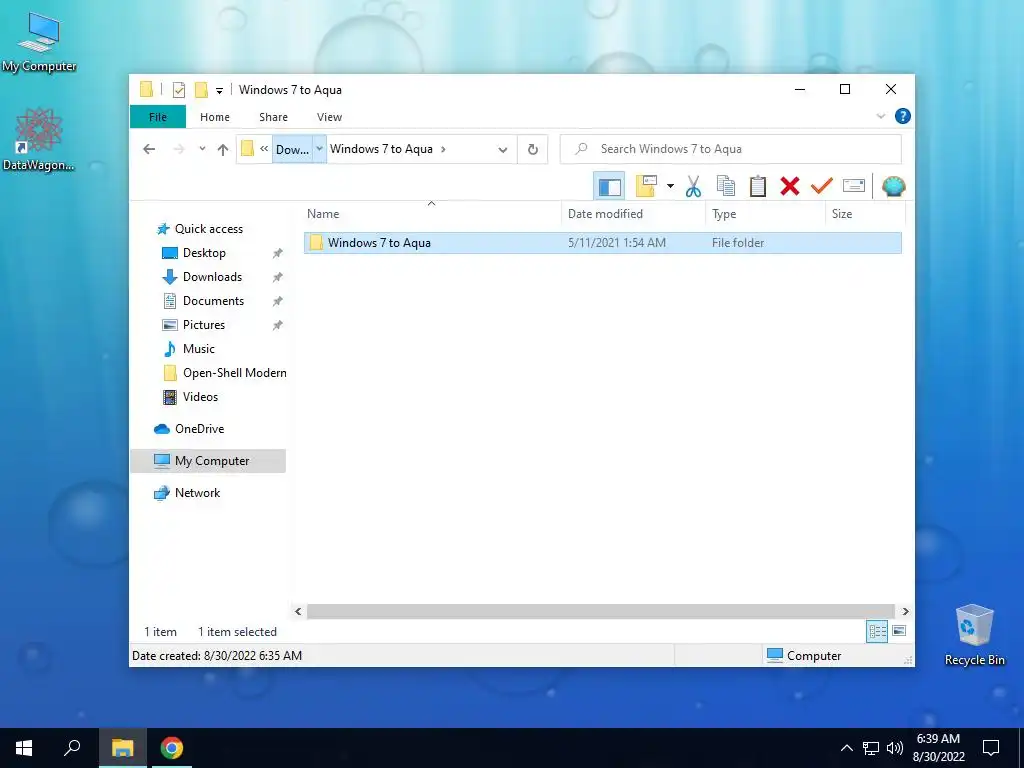The width and height of the screenshot is (1024, 768).
Task: Open recent locations dropdown arrow
Action: coord(202,149)
